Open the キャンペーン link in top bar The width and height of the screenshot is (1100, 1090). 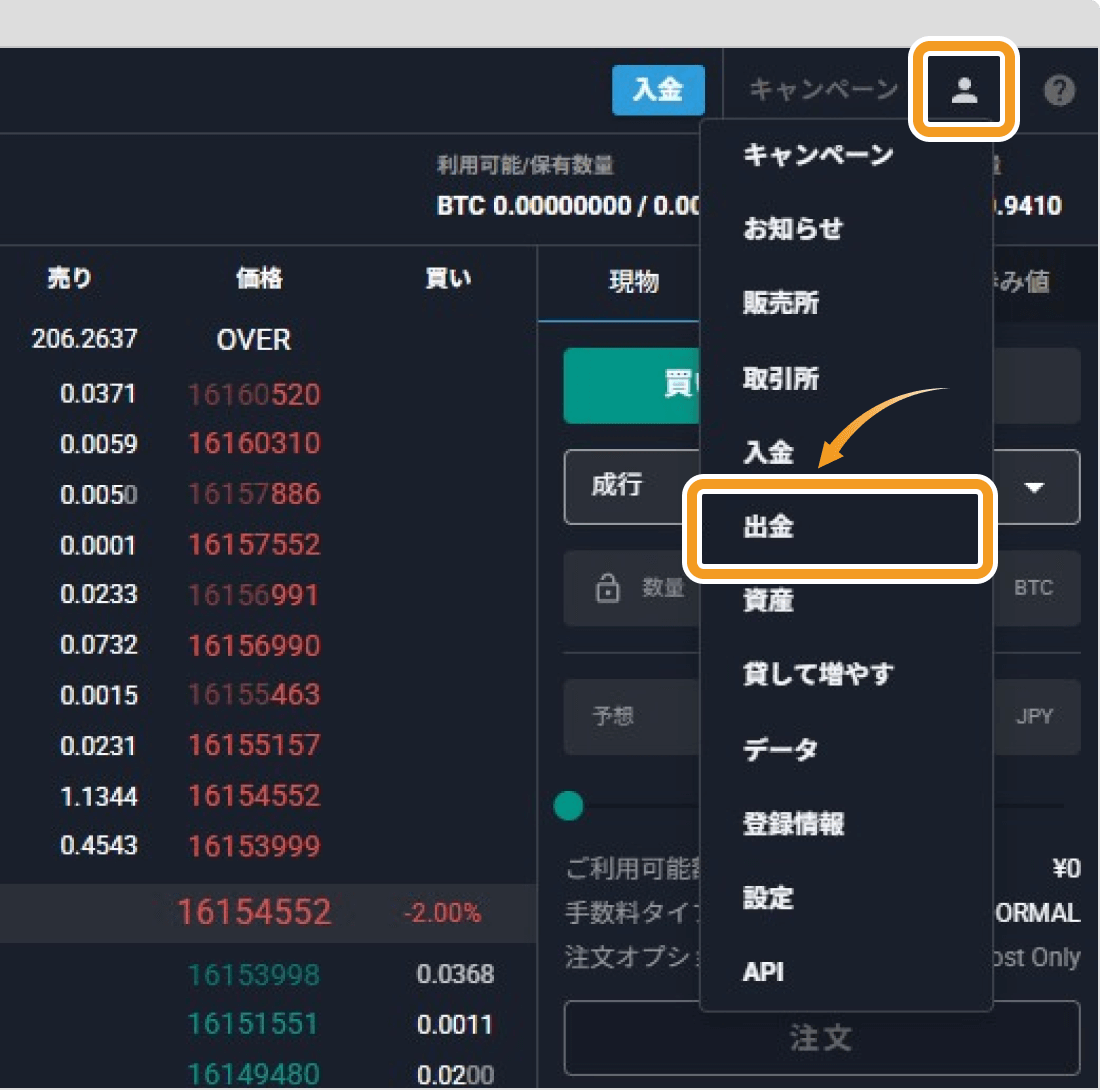(x=823, y=90)
